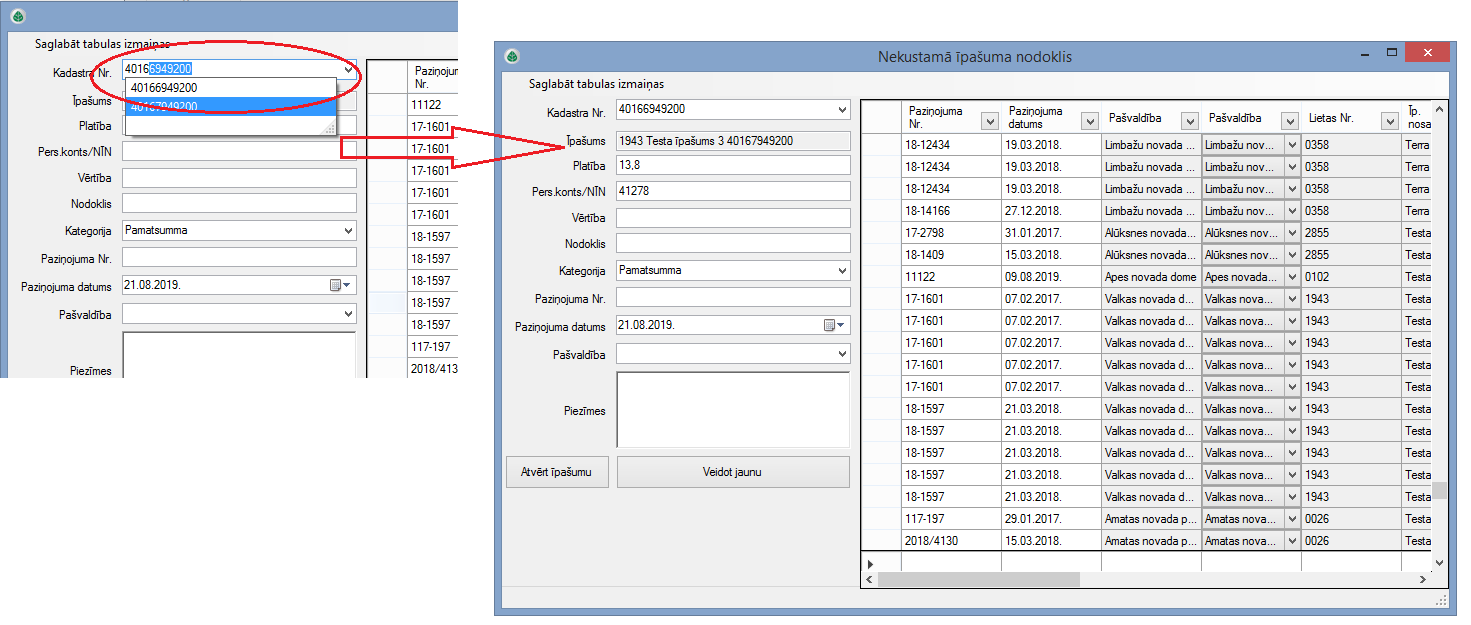Expand Kategorija dropdown showing Pamatsumma in main window
The image size is (1471, 625).
click(840, 270)
